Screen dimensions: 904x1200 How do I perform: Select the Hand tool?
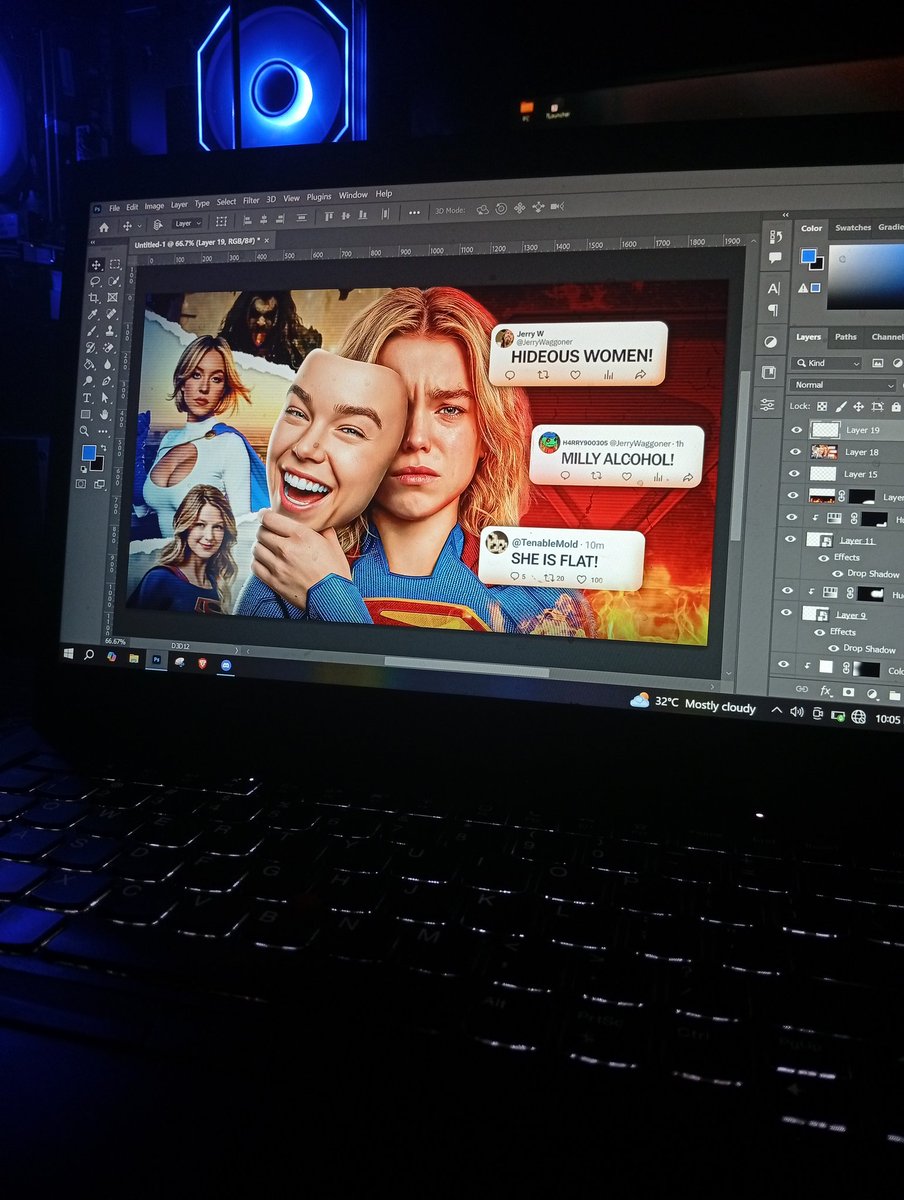pyautogui.click(x=104, y=414)
